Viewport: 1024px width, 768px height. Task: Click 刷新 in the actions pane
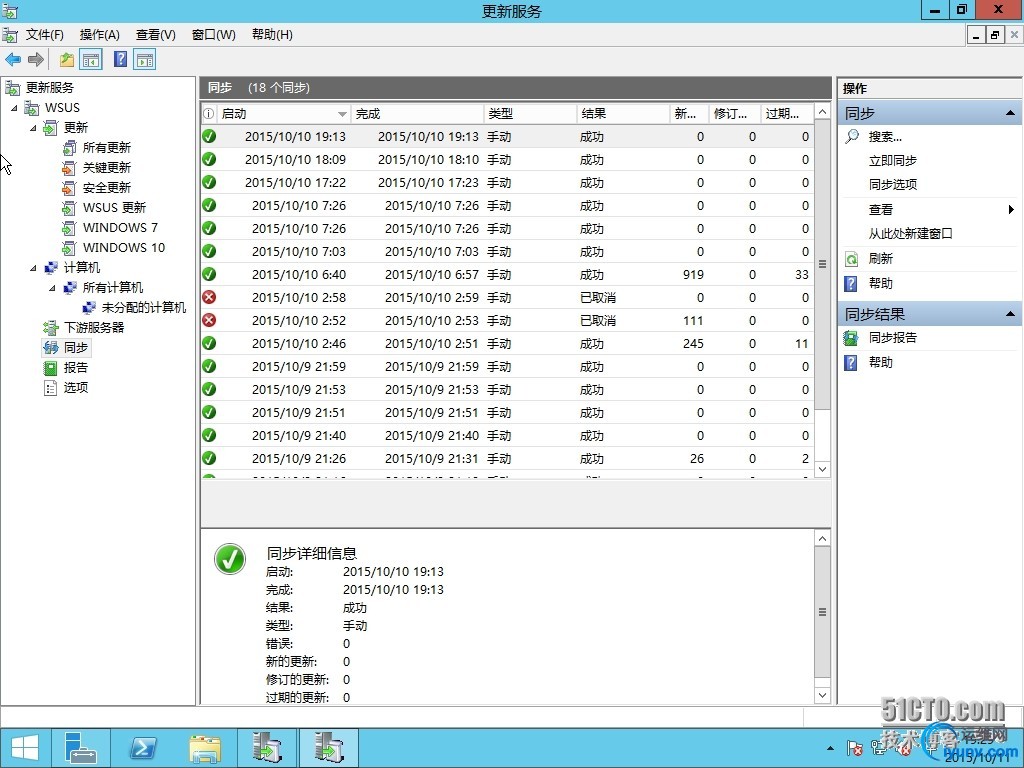[x=880, y=259]
